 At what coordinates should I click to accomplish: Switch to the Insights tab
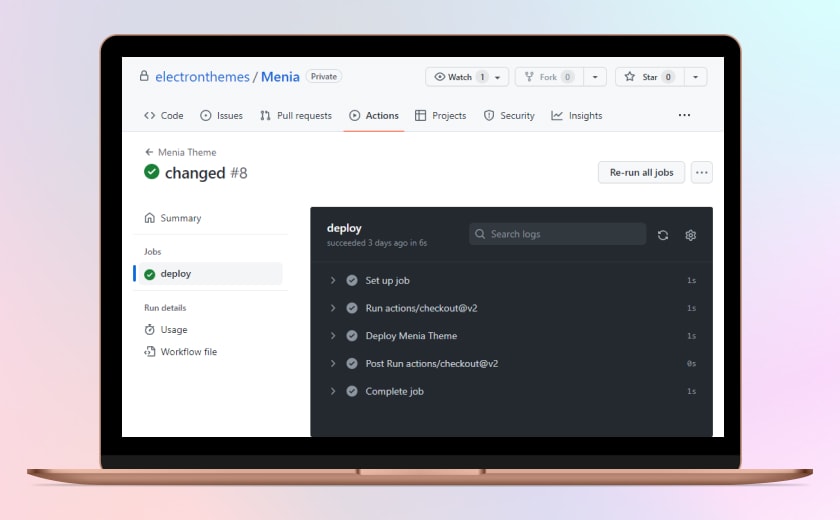click(576, 116)
